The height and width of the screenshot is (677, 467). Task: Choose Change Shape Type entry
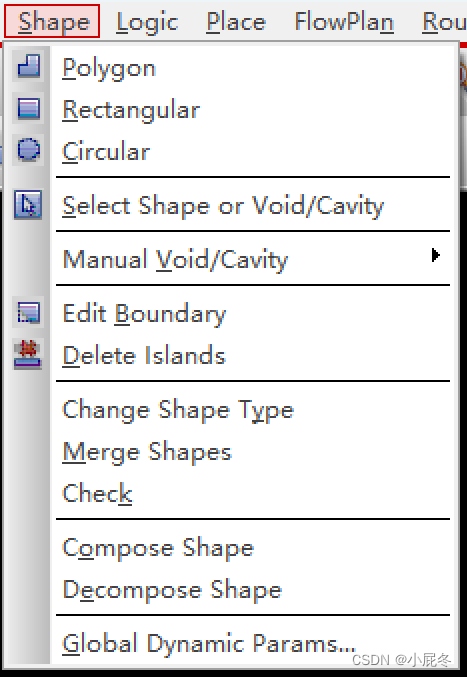coord(178,410)
